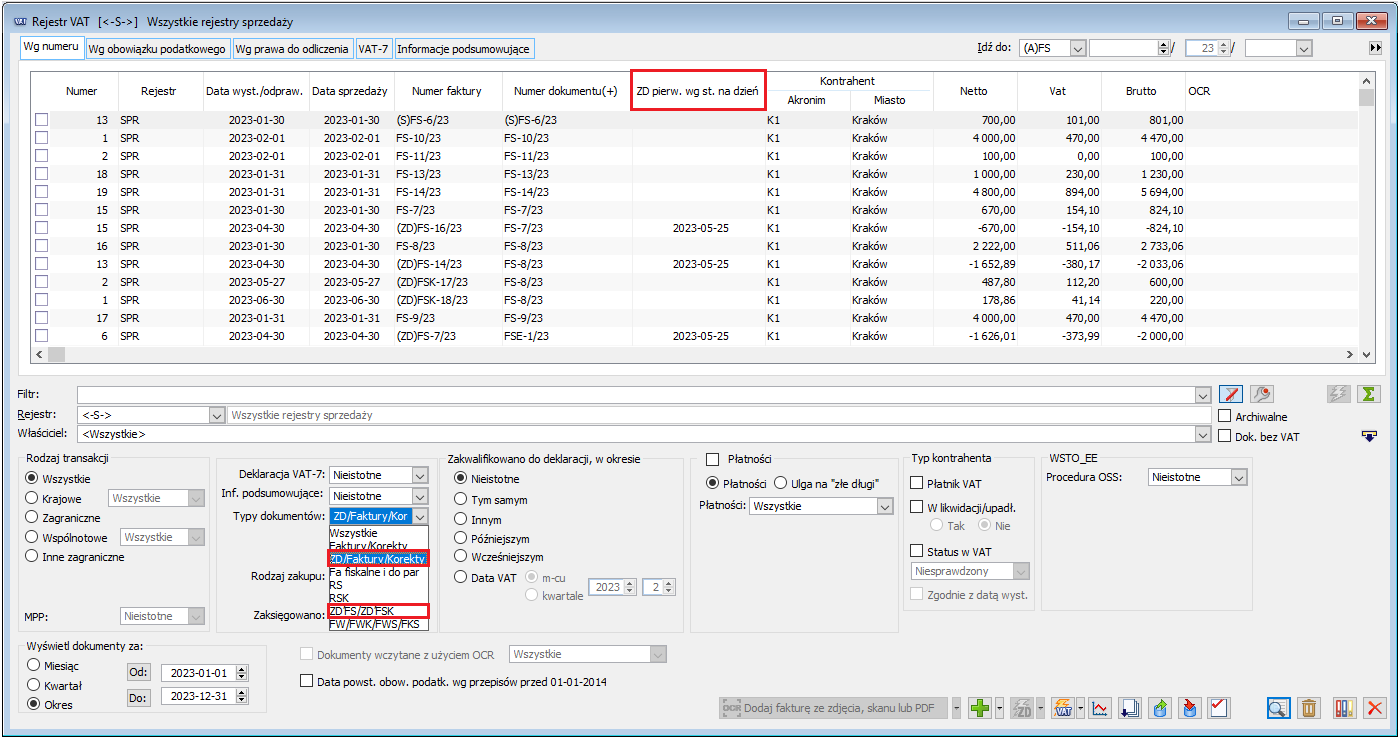Click the stacked pages with down arrow icon
Screen dimensions: 1400x739
tap(1131, 708)
